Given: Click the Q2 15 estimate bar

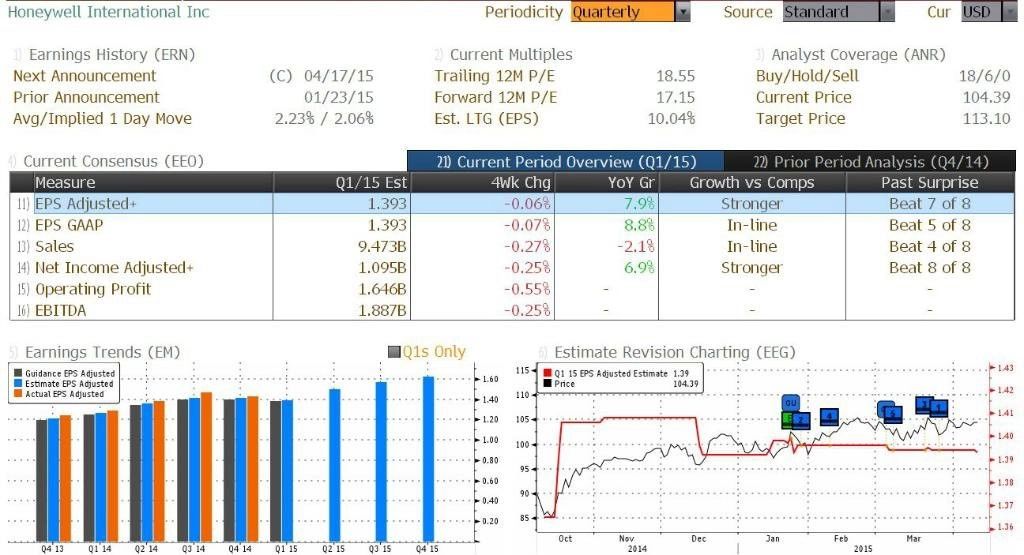Looking at the screenshot, I should click(x=334, y=465).
